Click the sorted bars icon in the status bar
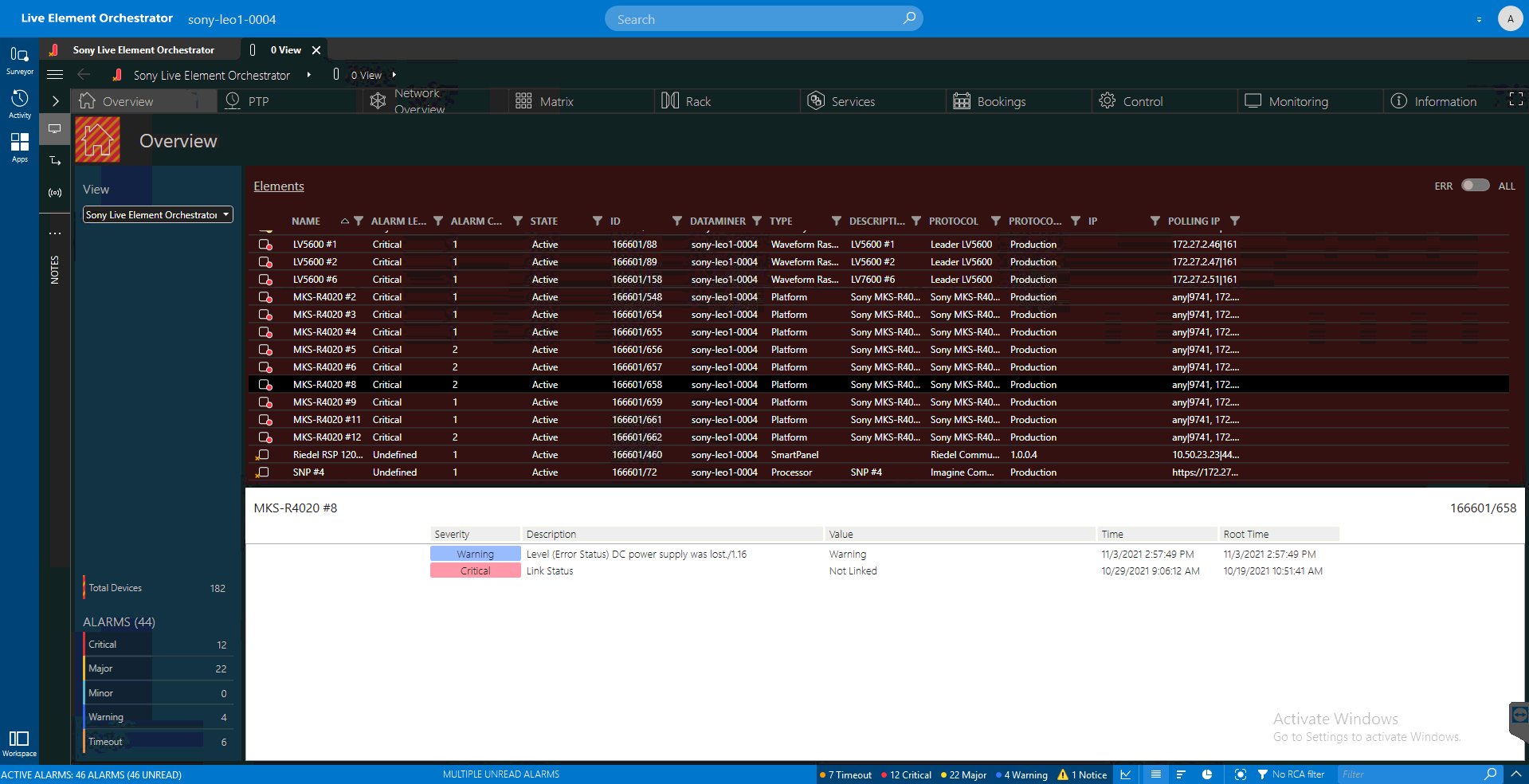Viewport: 1529px width, 784px height. pyautogui.click(x=1181, y=774)
